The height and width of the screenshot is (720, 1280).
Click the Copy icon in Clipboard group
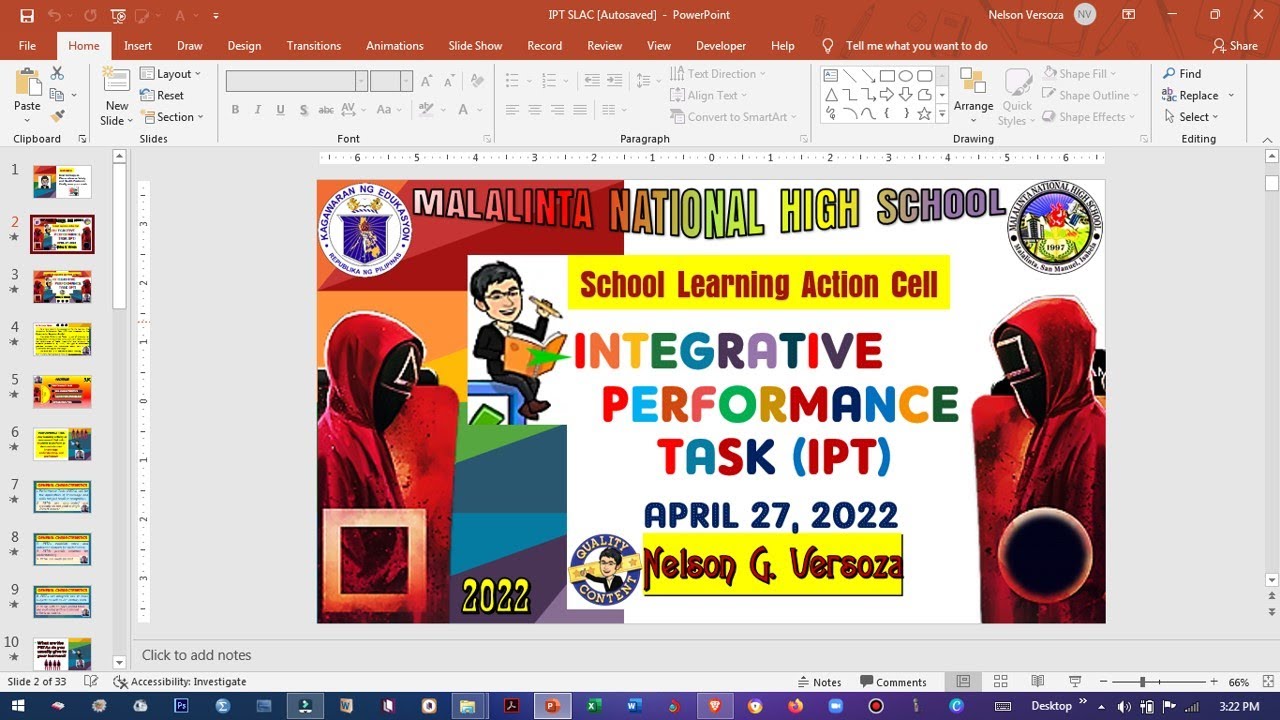point(57,96)
